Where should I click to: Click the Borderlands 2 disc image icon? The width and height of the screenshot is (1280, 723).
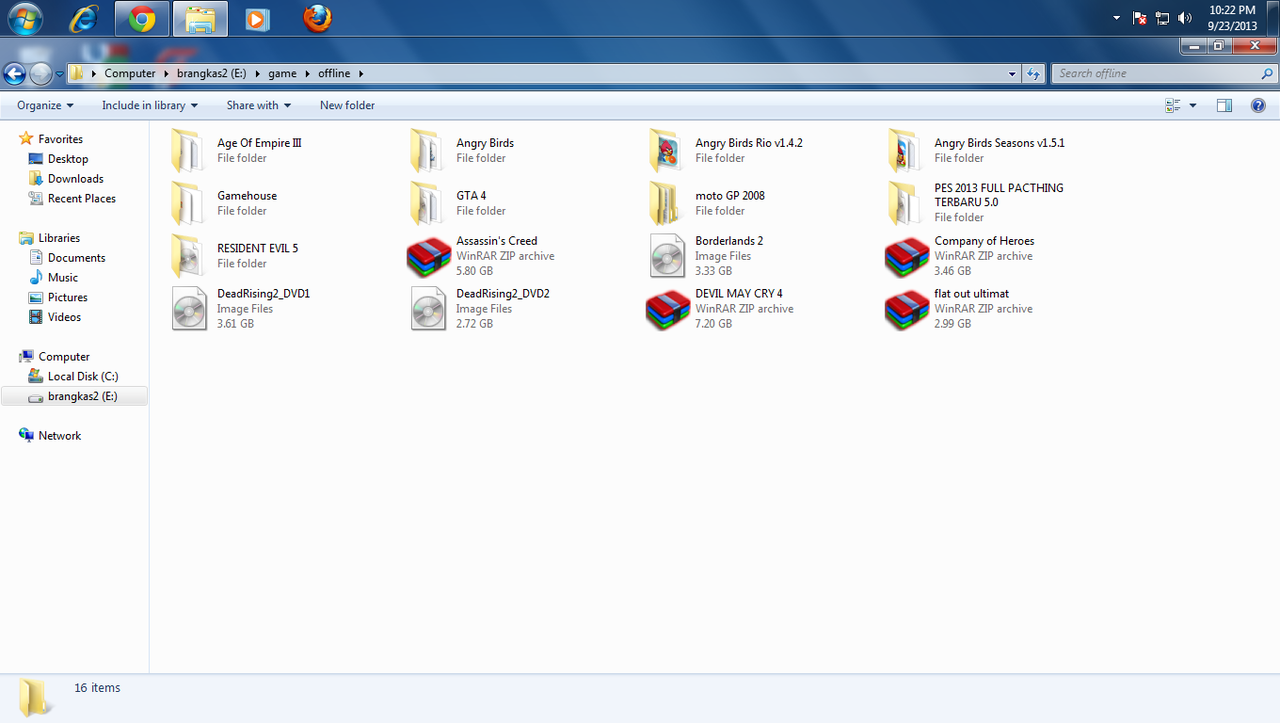667,257
